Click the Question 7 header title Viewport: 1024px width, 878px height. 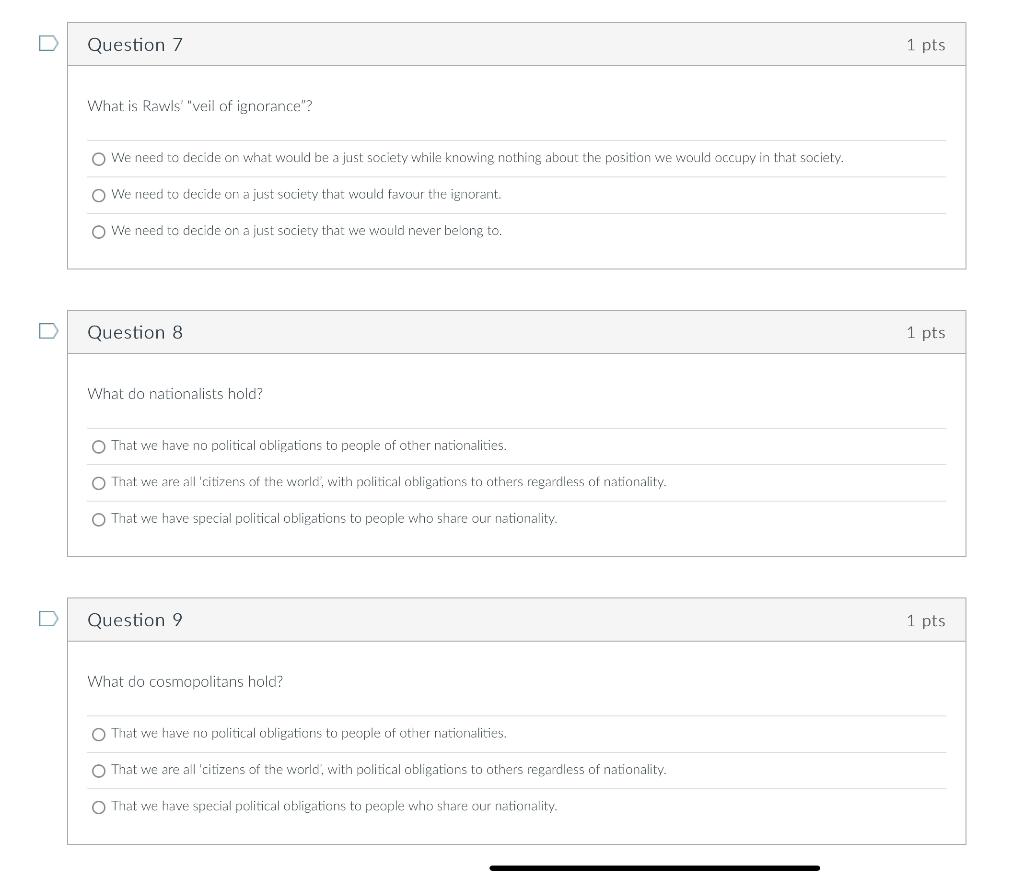(135, 44)
